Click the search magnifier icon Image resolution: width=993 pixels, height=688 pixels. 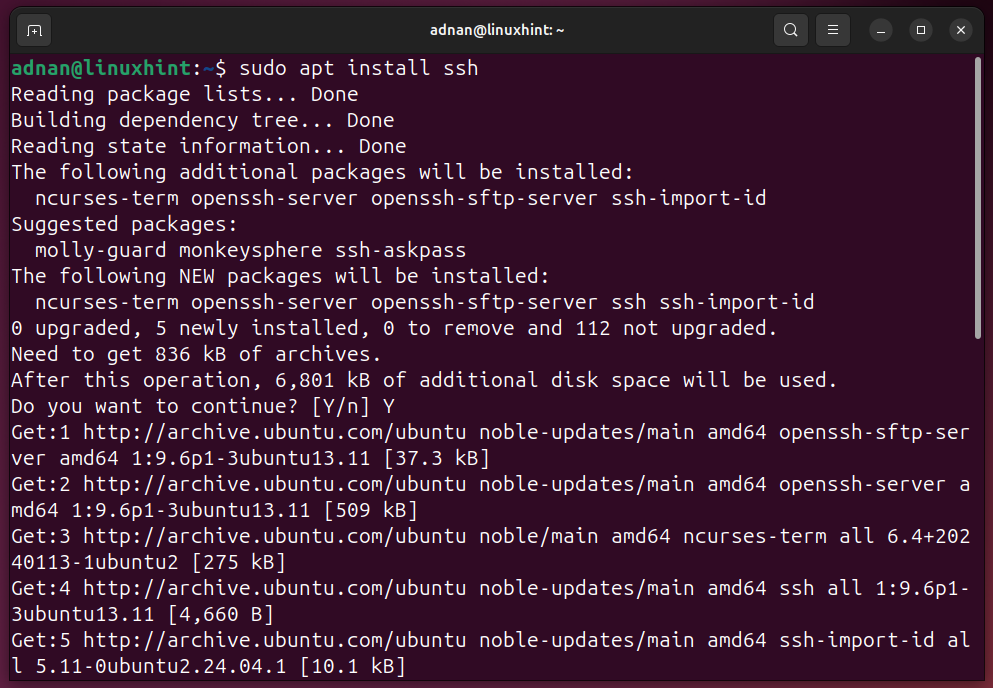(790, 30)
